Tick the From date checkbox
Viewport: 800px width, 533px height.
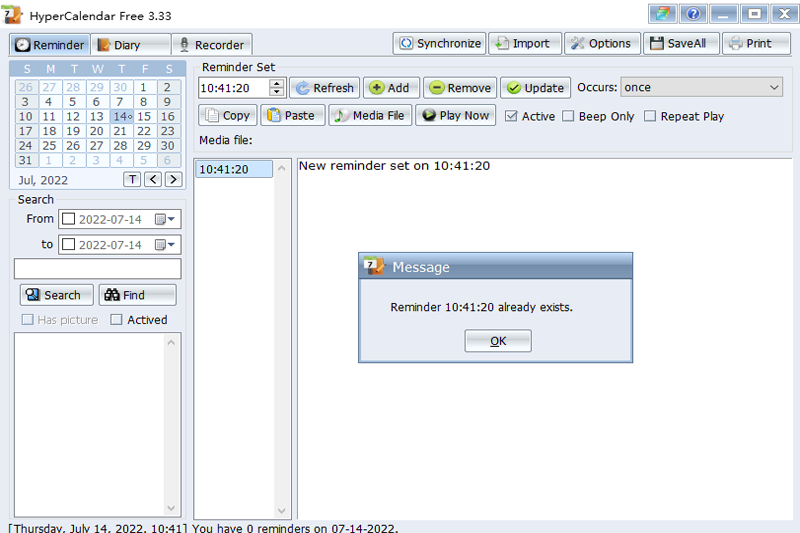tap(68, 219)
